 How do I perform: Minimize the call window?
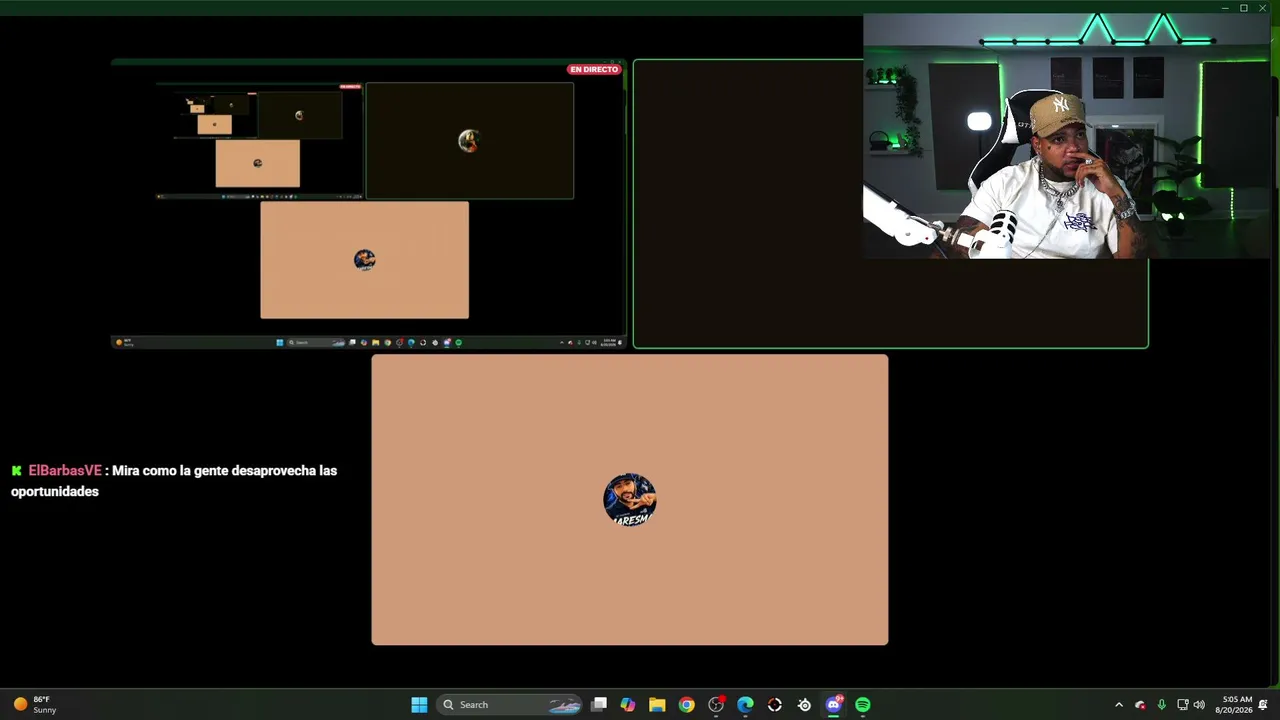click(x=1225, y=8)
